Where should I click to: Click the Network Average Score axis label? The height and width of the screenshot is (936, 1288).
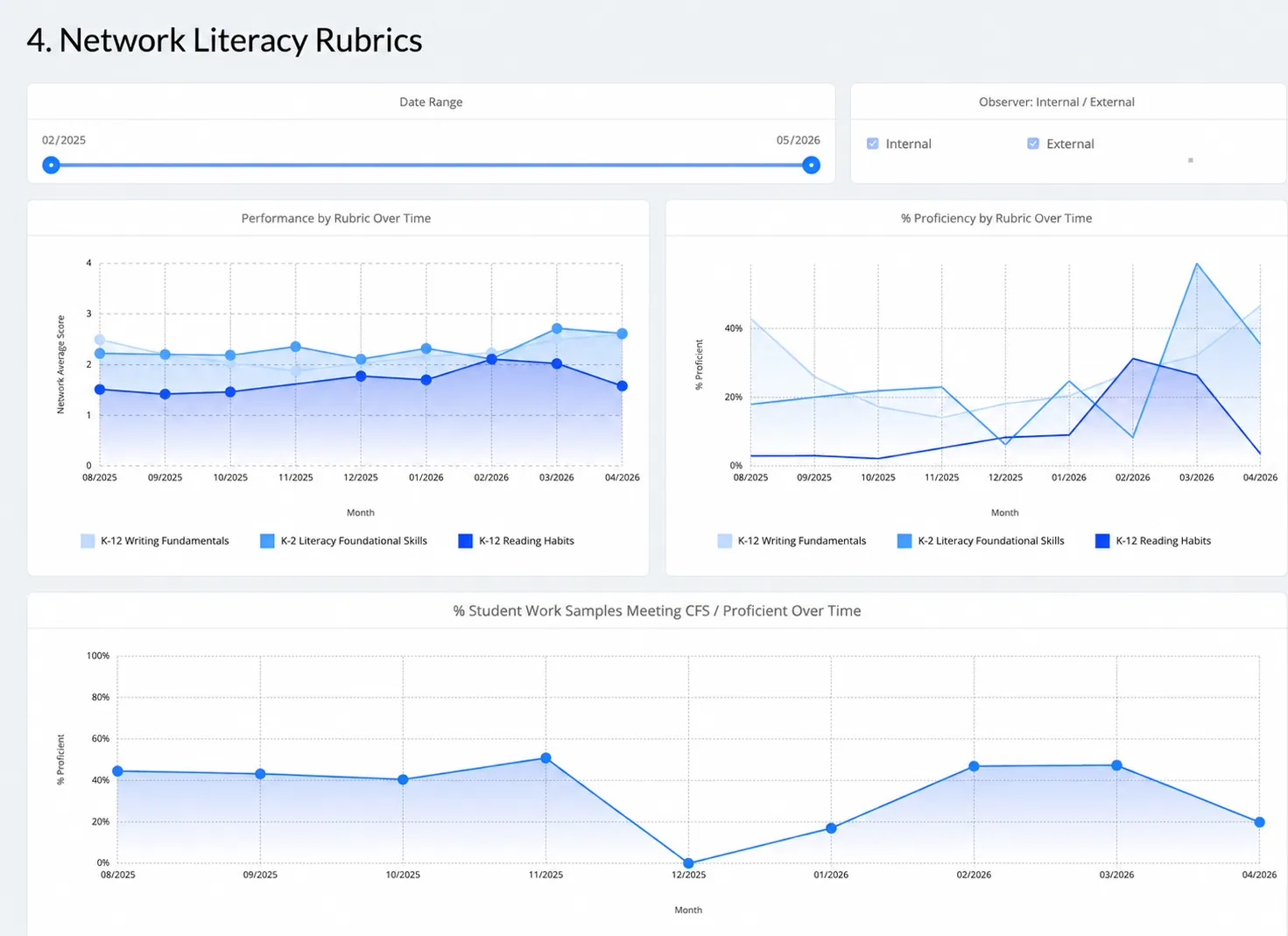point(61,364)
